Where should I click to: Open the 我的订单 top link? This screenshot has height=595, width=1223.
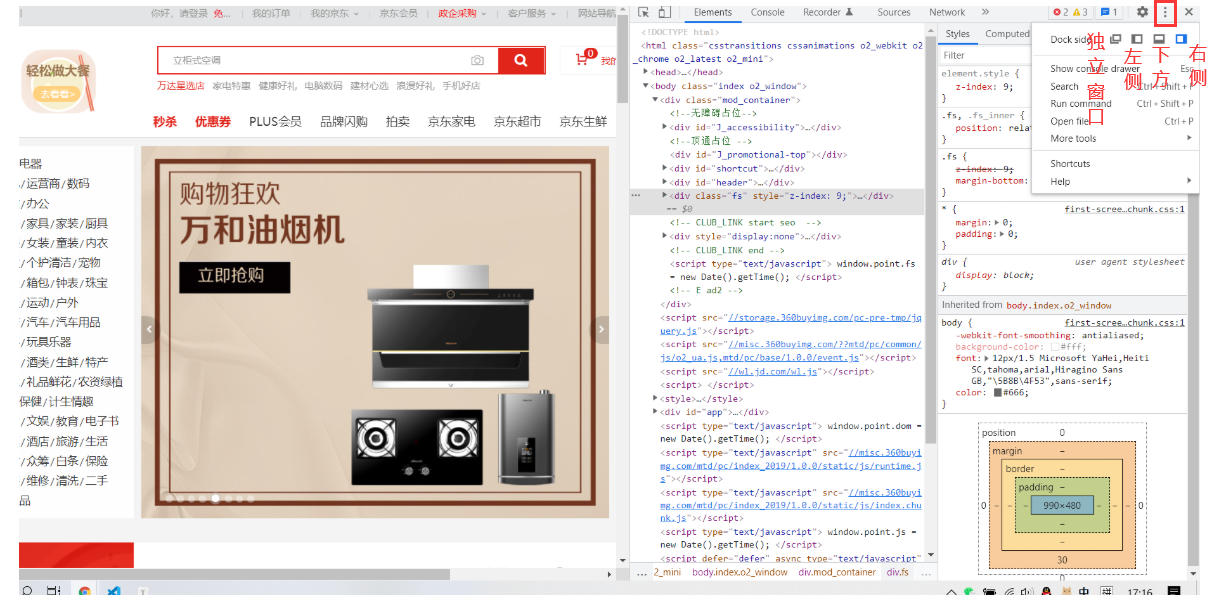(x=271, y=13)
